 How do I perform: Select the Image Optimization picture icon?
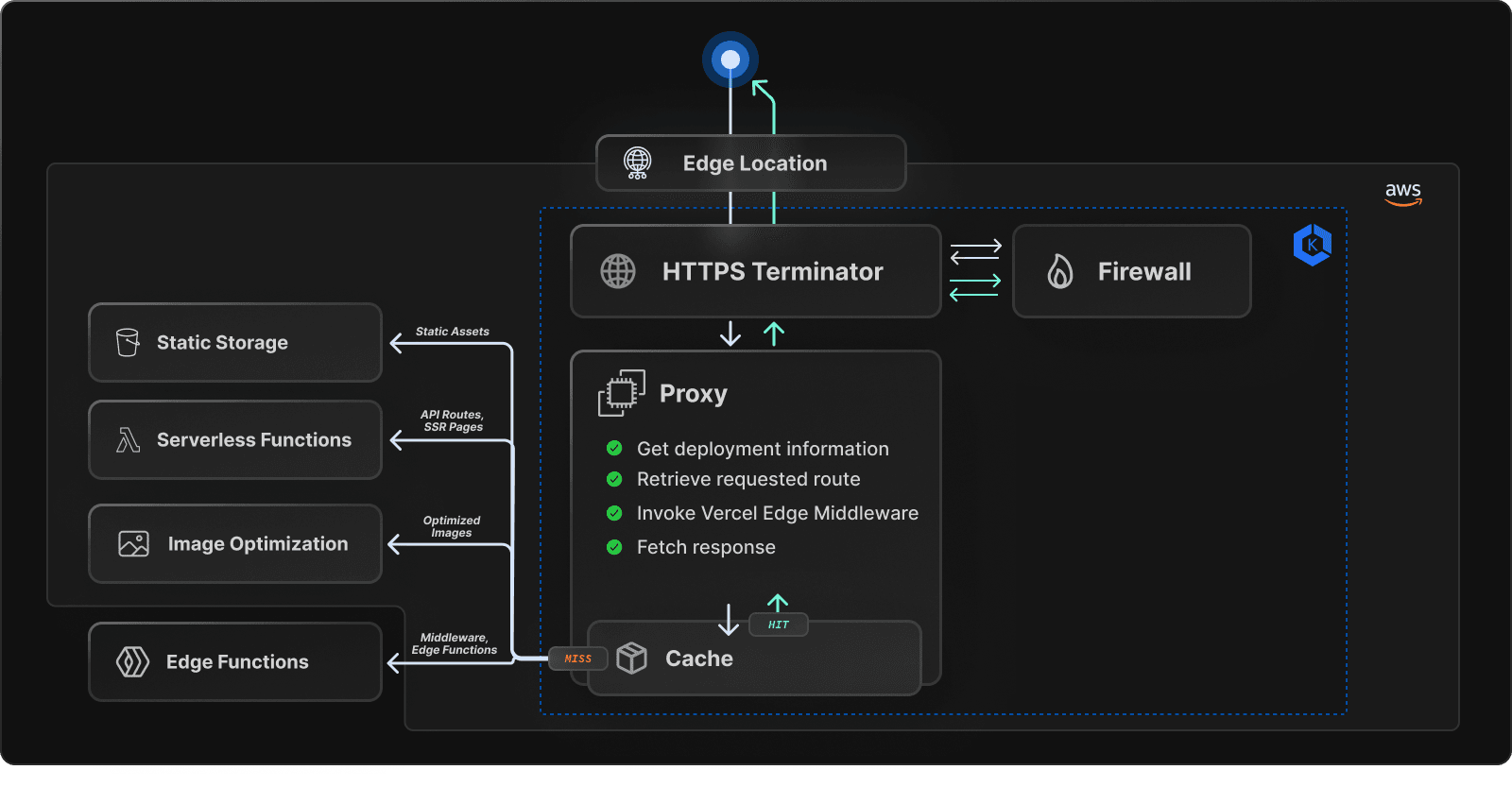[133, 543]
